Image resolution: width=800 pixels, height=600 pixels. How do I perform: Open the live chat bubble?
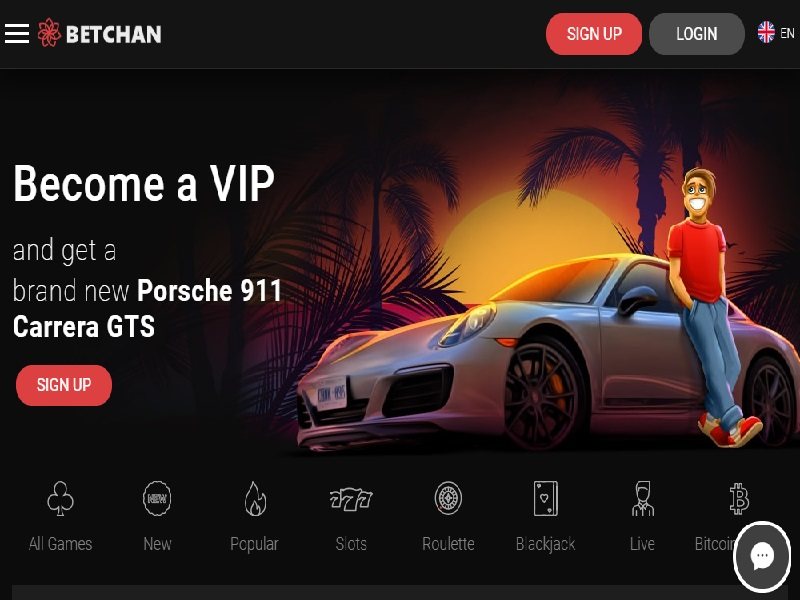coord(762,556)
